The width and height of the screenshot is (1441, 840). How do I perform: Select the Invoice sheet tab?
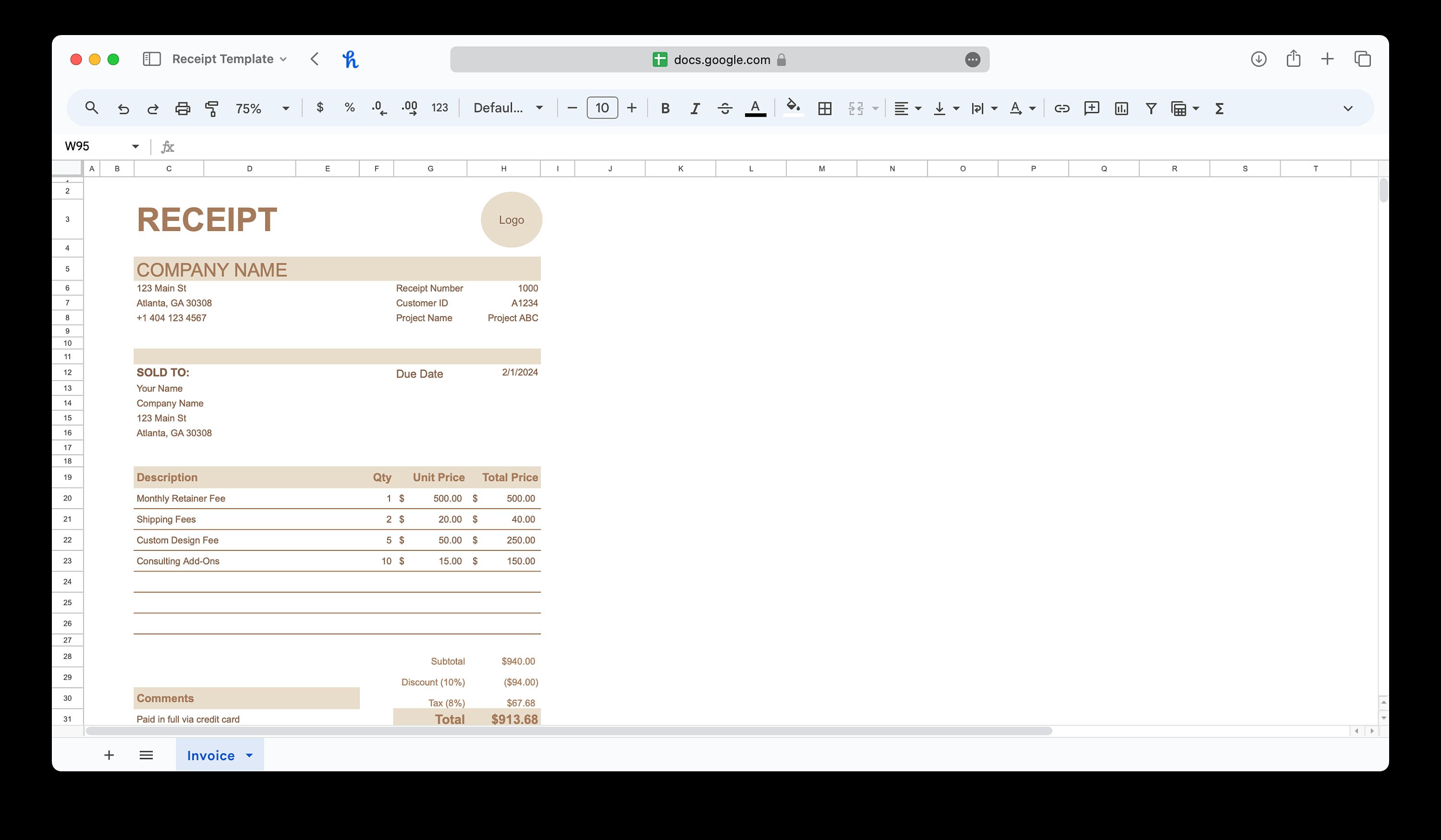coord(211,755)
